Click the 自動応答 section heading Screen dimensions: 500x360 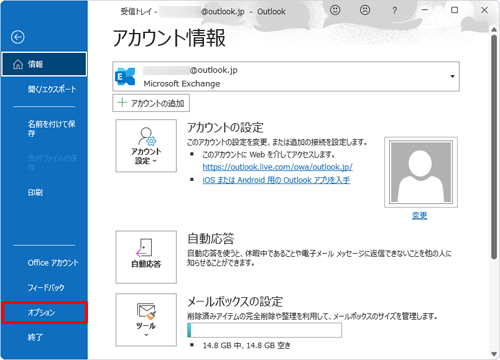coord(211,239)
